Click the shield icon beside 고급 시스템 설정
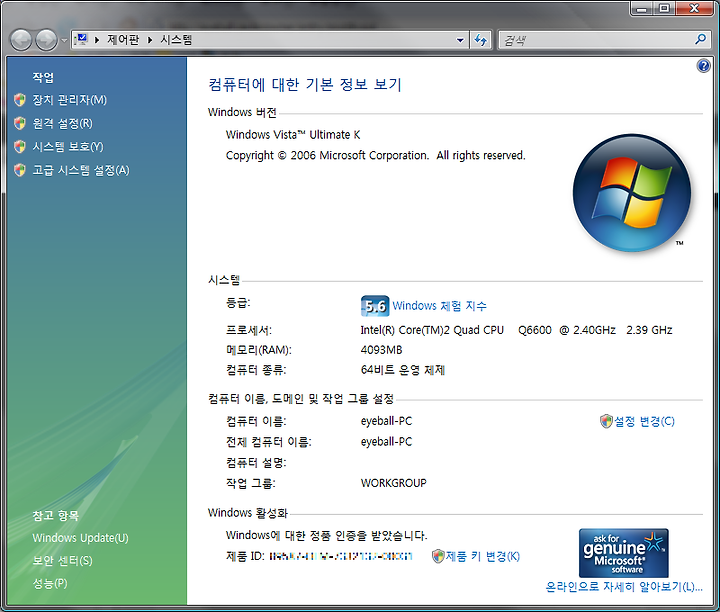720x612 pixels. [20, 170]
